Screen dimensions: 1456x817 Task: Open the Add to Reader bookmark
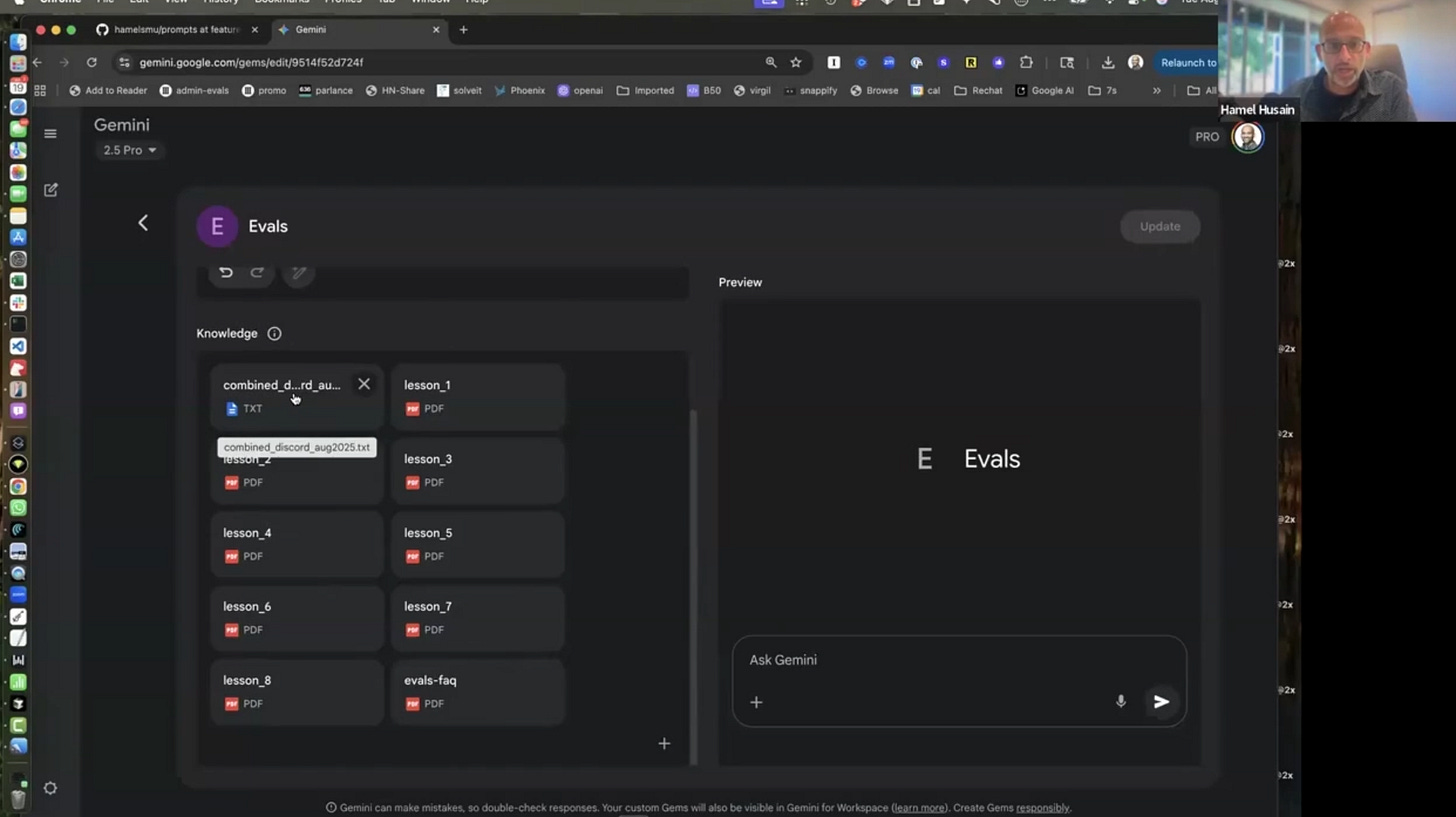108,90
